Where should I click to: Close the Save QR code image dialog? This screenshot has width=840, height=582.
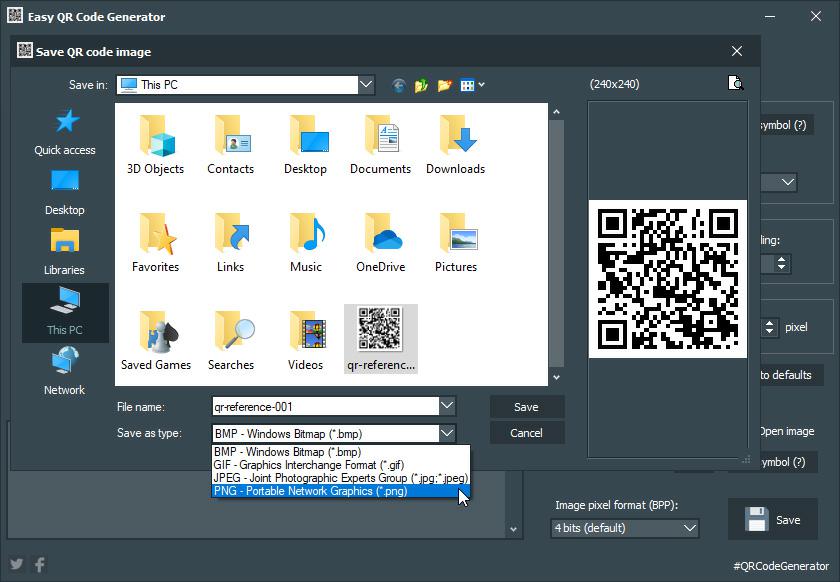[737, 51]
